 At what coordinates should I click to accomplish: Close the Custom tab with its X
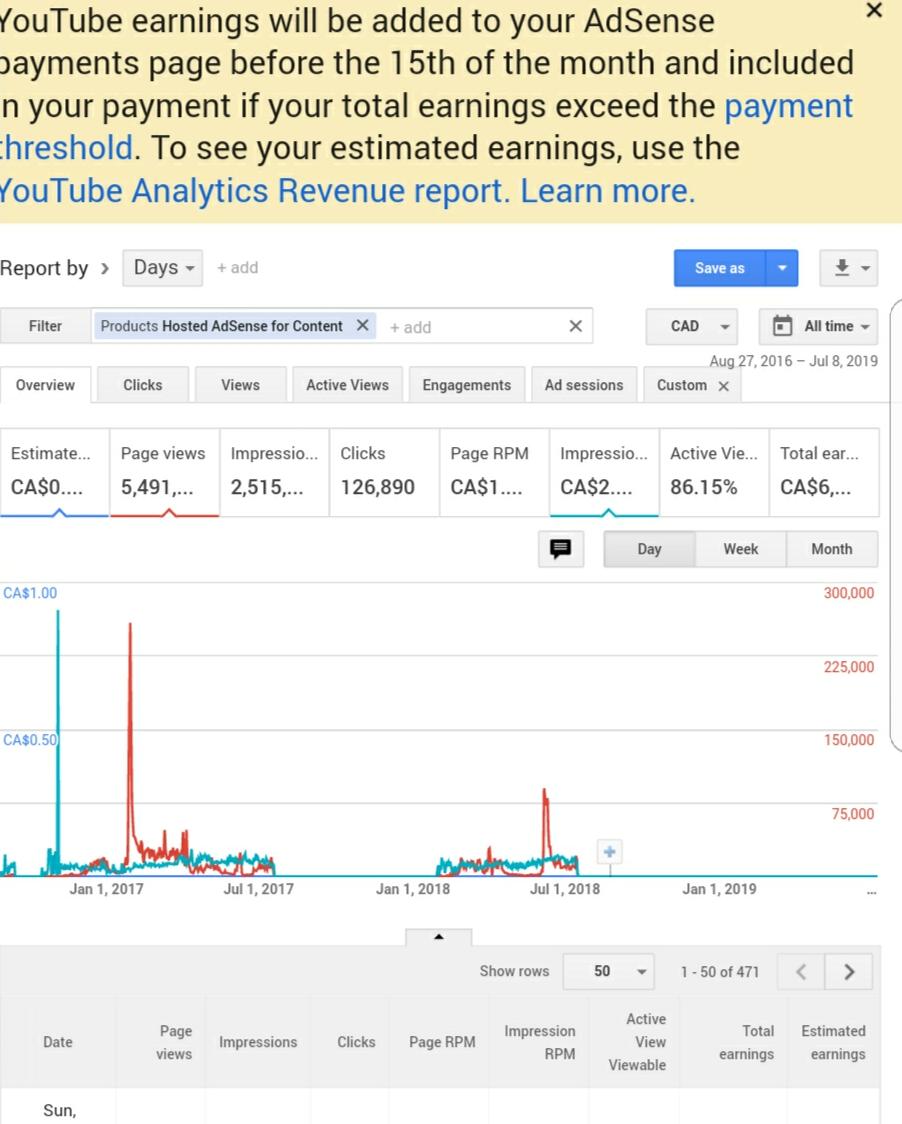[723, 386]
